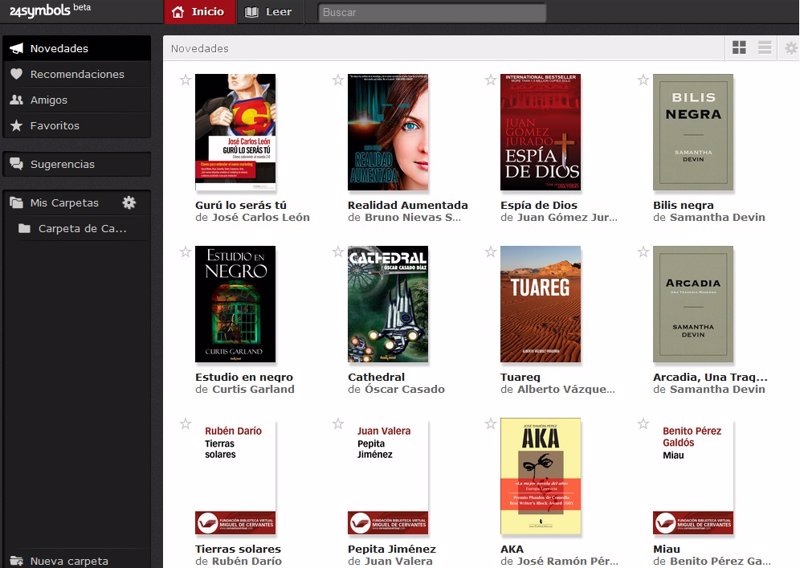
Task: Toggle favorite star for Tuareg
Action: click(490, 252)
